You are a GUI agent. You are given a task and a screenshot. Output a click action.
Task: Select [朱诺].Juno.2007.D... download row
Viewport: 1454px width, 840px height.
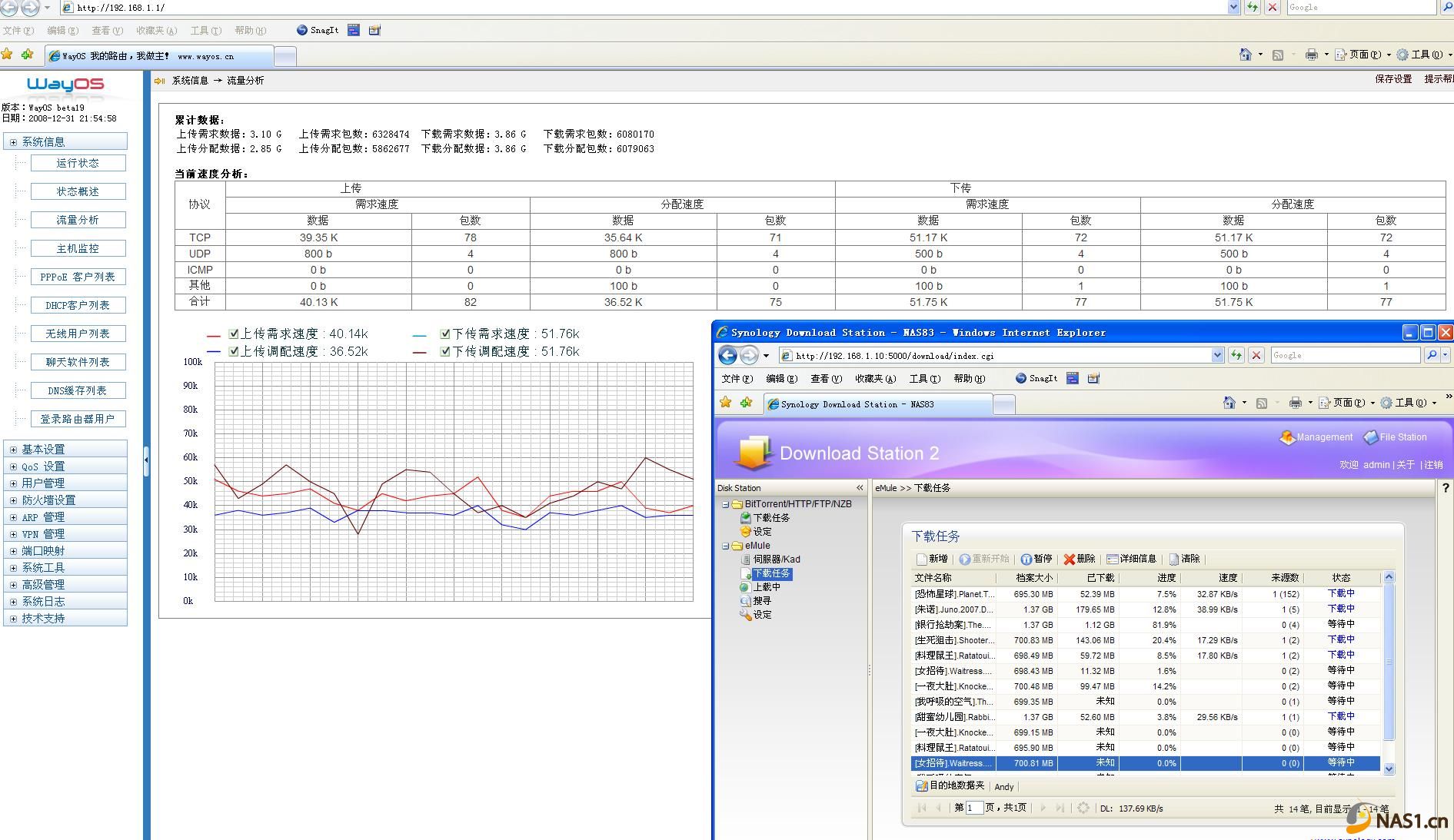click(x=1146, y=609)
